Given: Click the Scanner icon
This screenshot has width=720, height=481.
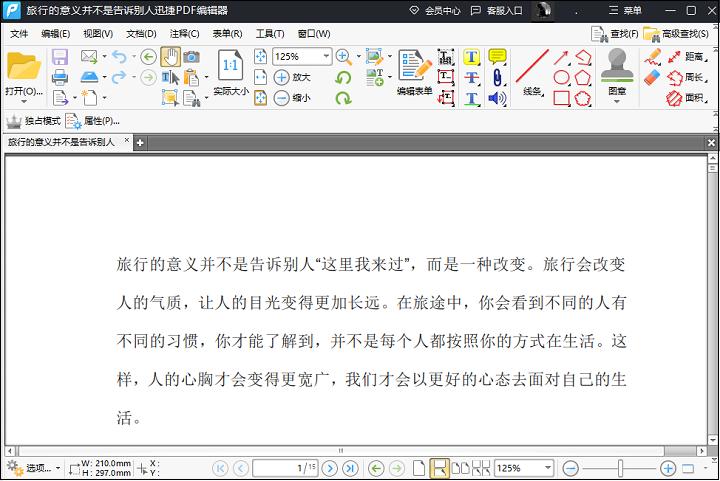Looking at the screenshot, I should pyautogui.click(x=90, y=77).
